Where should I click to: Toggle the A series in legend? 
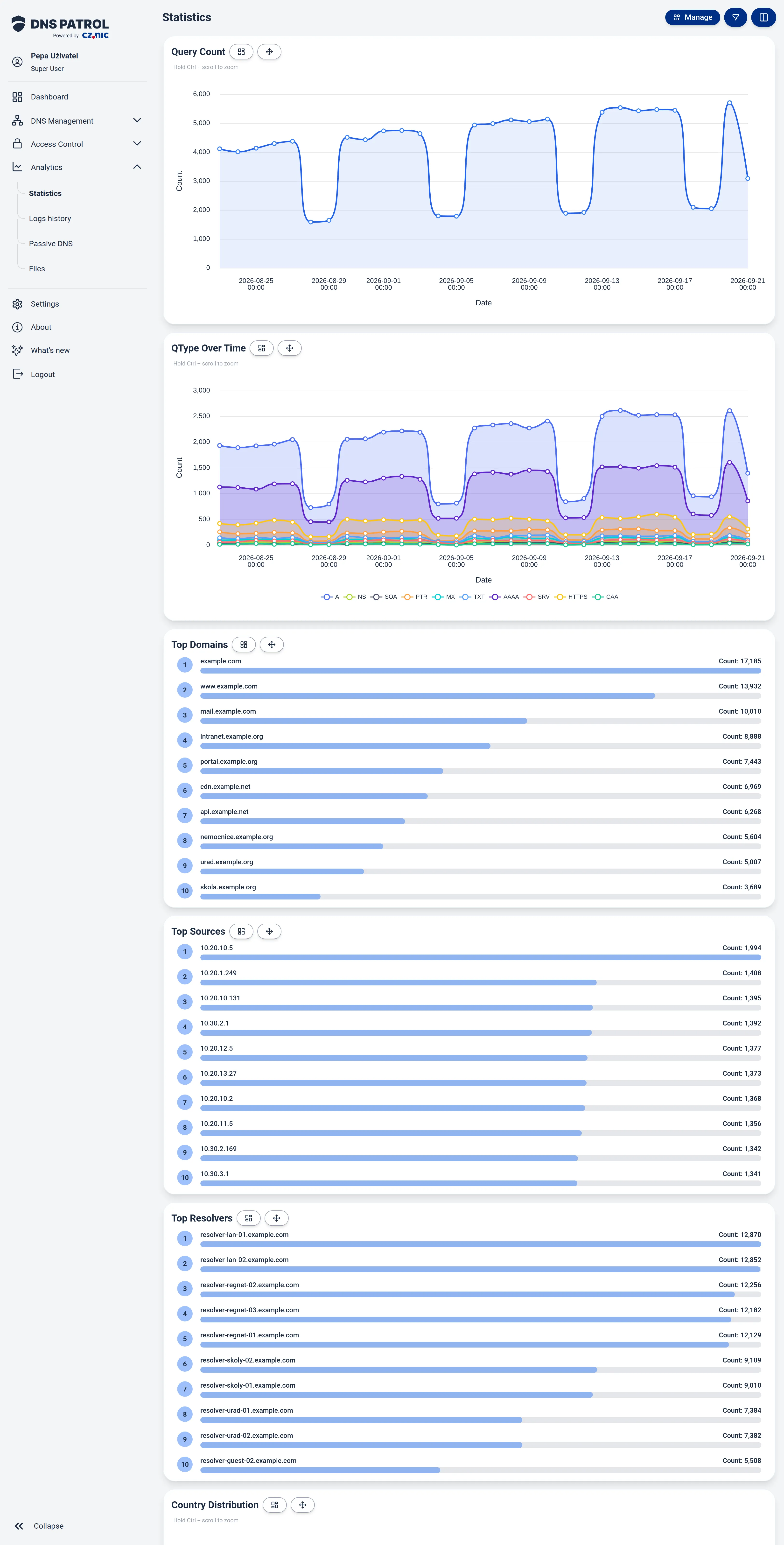(x=330, y=597)
